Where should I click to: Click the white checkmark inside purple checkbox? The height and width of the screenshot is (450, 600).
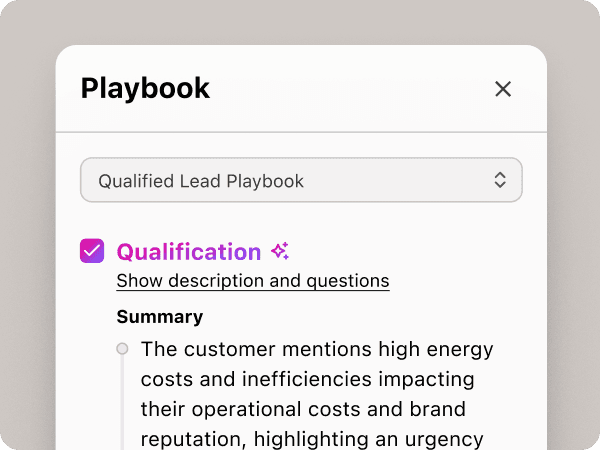click(x=92, y=251)
